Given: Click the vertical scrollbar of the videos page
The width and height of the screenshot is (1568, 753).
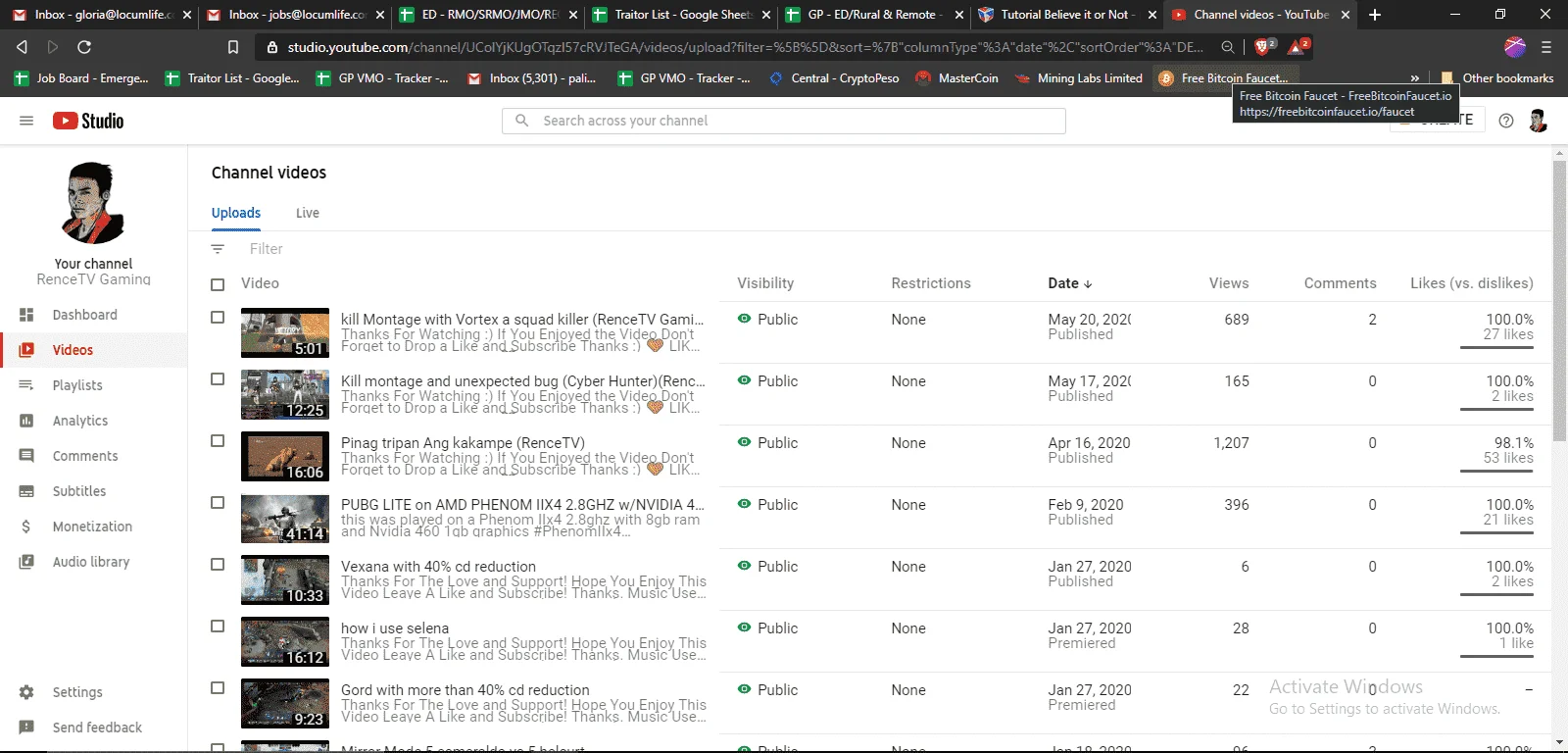Looking at the screenshot, I should click(x=1559, y=302).
